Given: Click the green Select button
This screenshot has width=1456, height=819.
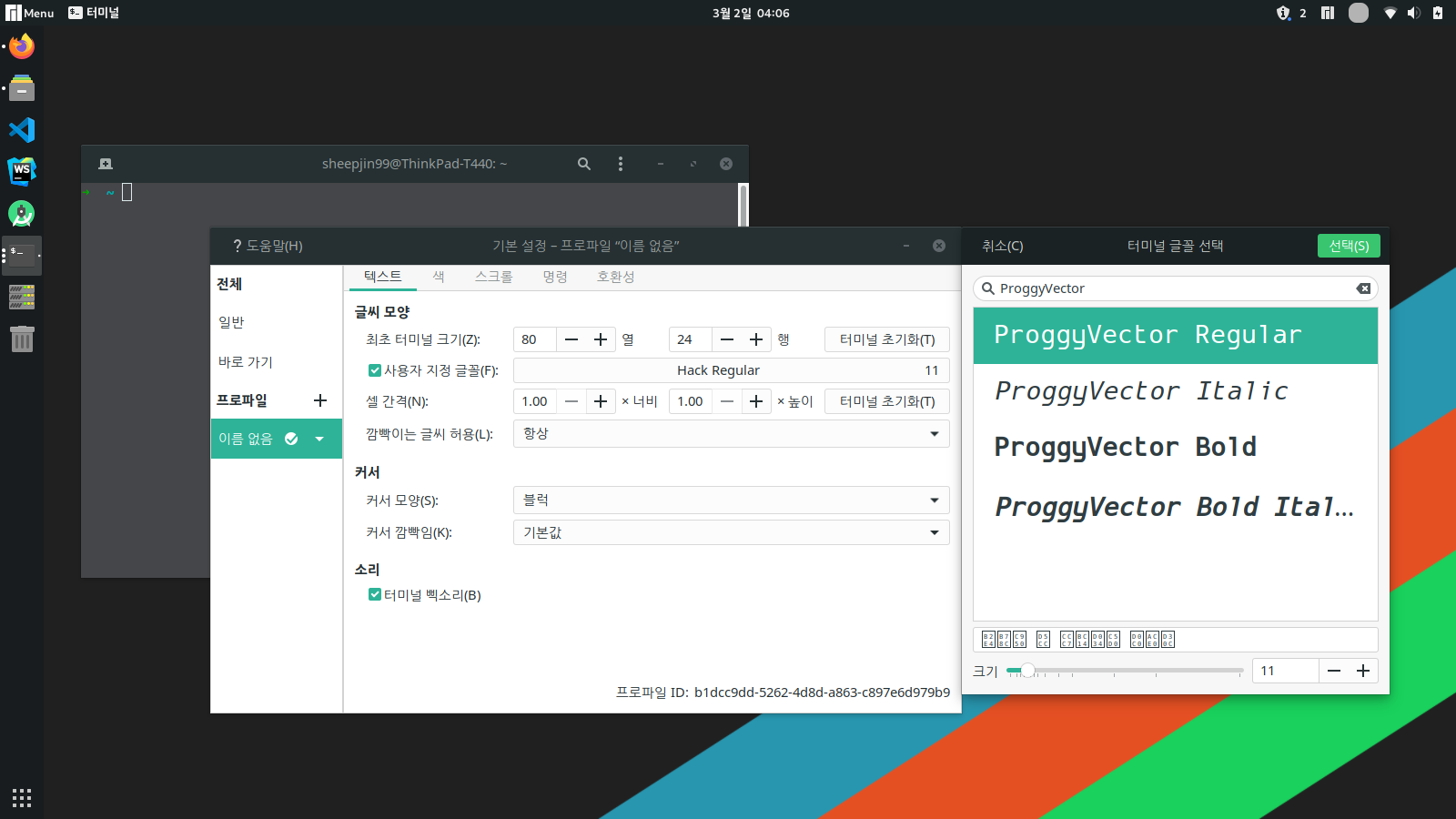Looking at the screenshot, I should click(x=1349, y=246).
